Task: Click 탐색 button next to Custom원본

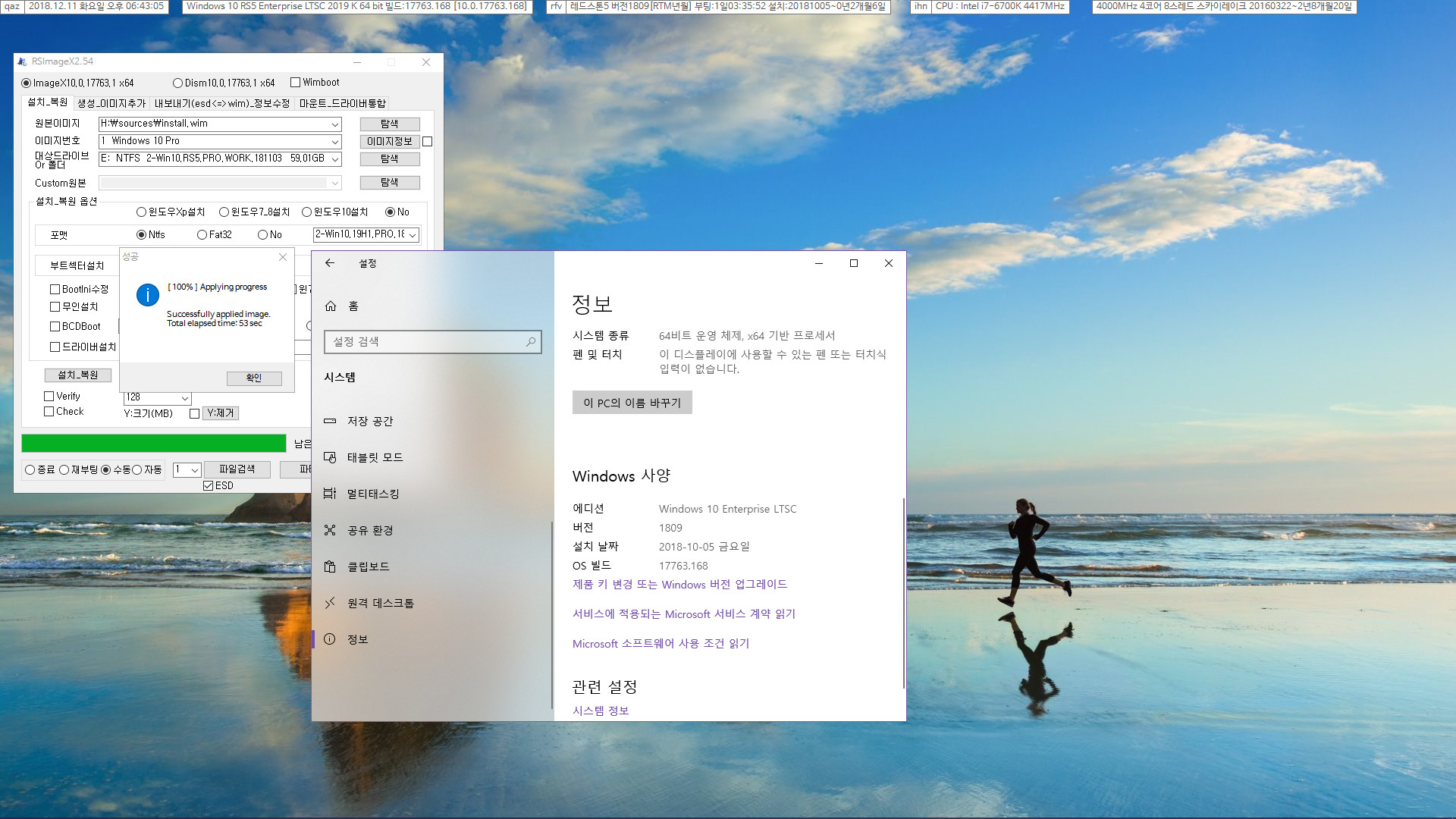Action: (x=390, y=183)
